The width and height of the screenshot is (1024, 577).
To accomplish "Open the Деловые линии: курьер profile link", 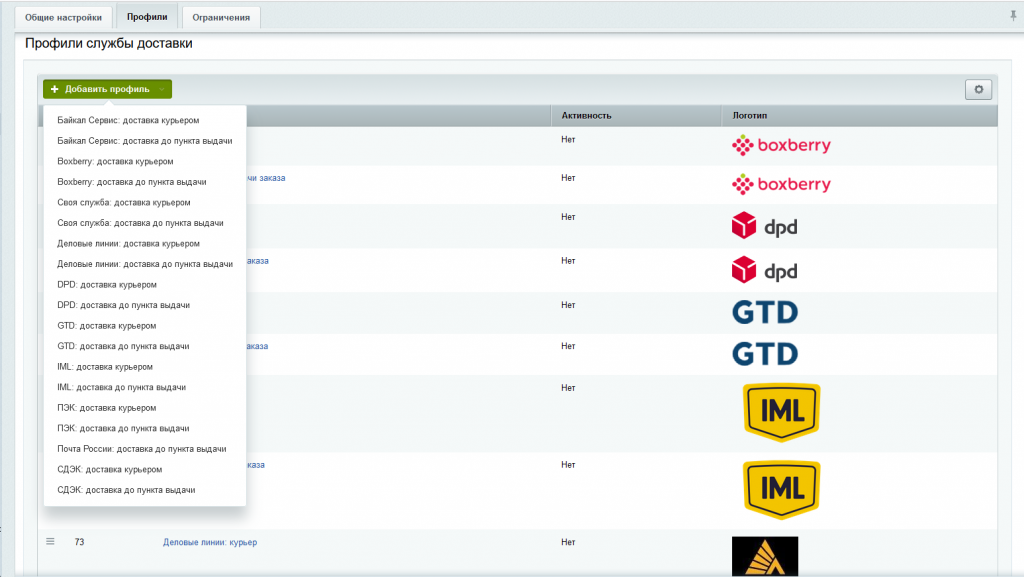I will coord(210,542).
